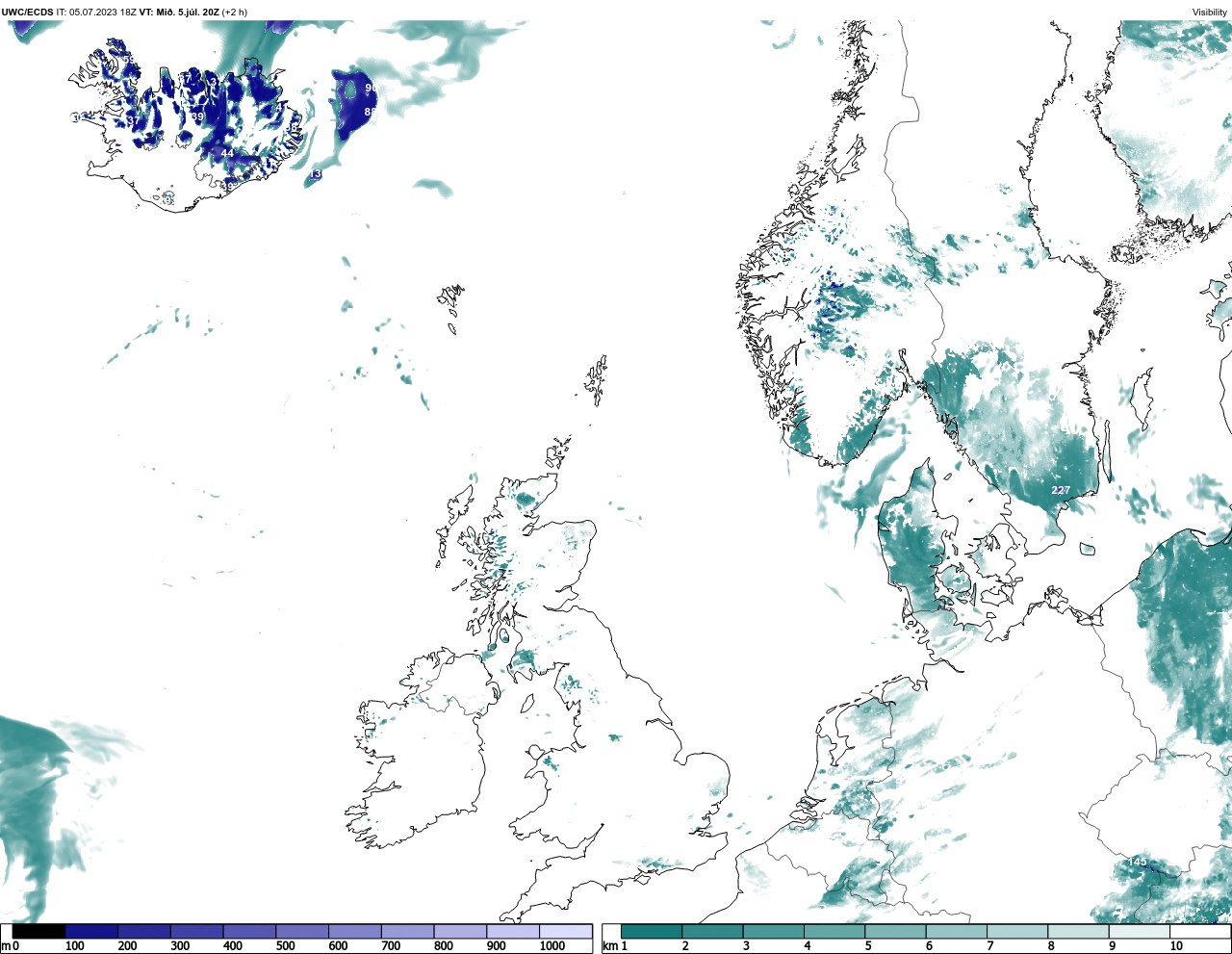Click the '145' visibility value at bottom right
This screenshot has width=1232, height=954.
click(1138, 862)
